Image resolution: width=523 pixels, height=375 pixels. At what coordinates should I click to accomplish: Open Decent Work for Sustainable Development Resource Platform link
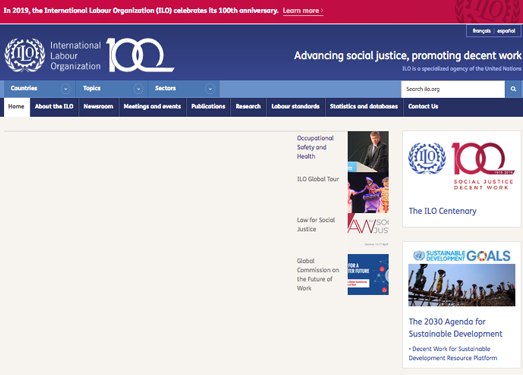[x=453, y=353]
